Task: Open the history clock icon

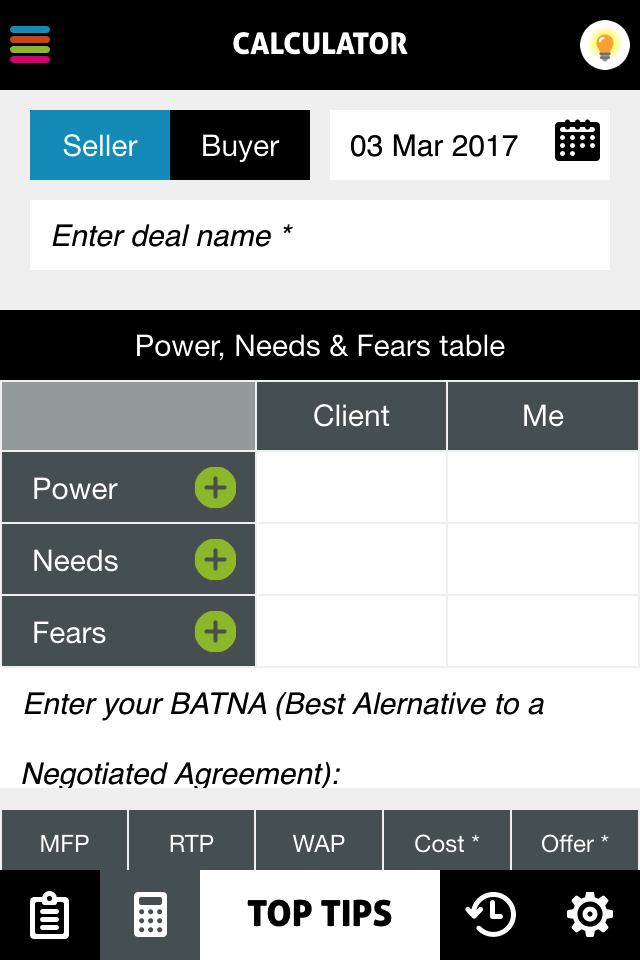Action: pos(490,915)
